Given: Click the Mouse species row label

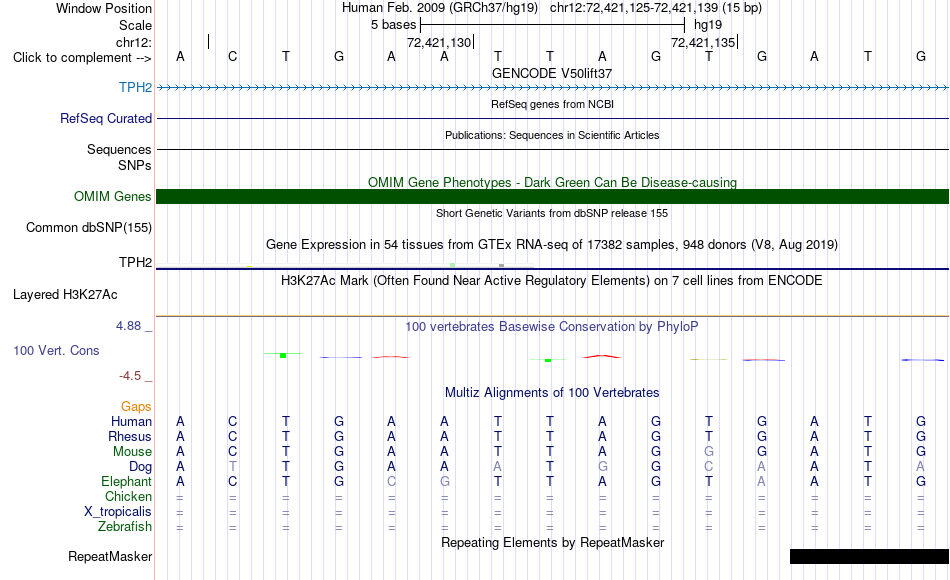Looking at the screenshot, I should (x=132, y=452).
